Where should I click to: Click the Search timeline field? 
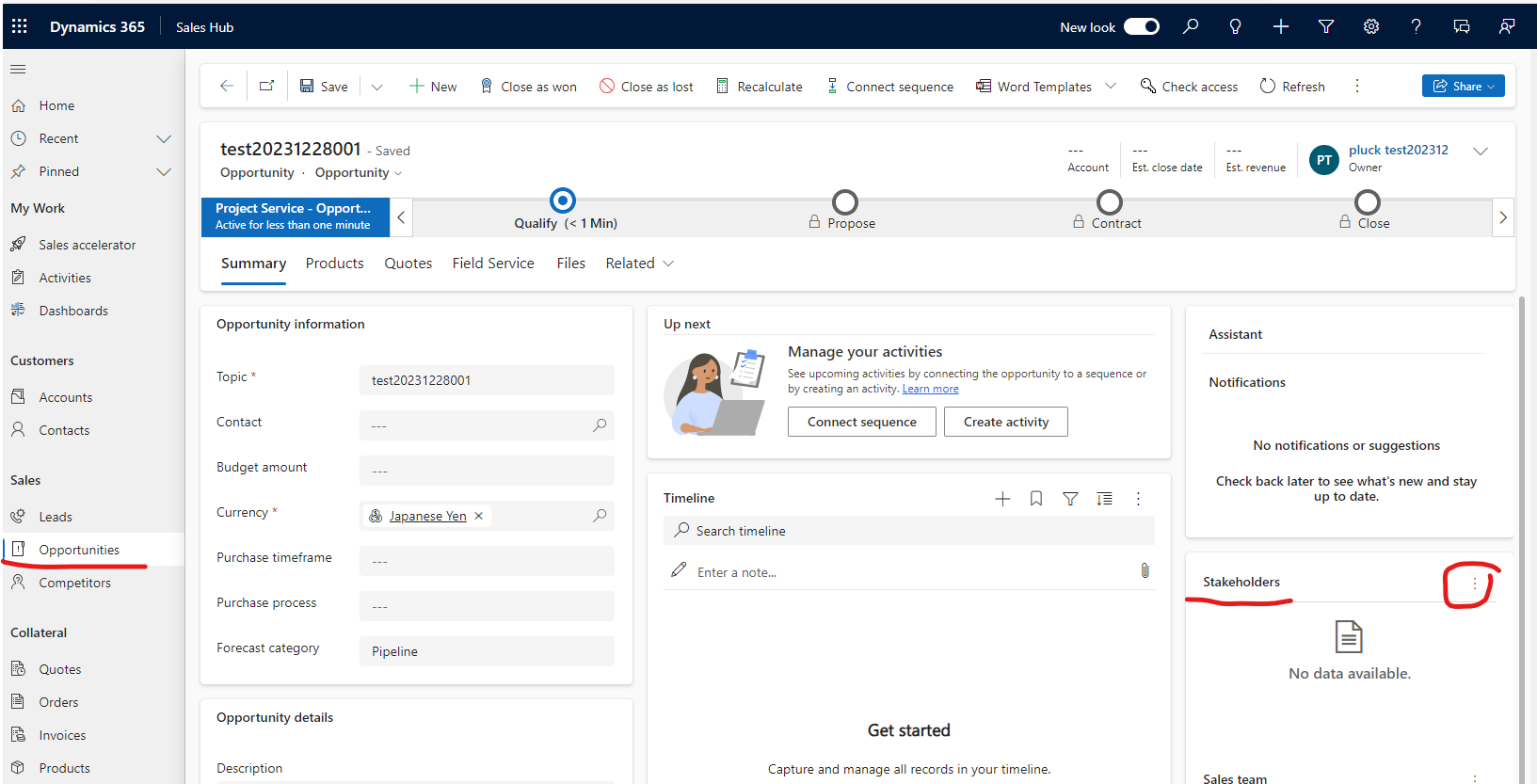click(909, 531)
